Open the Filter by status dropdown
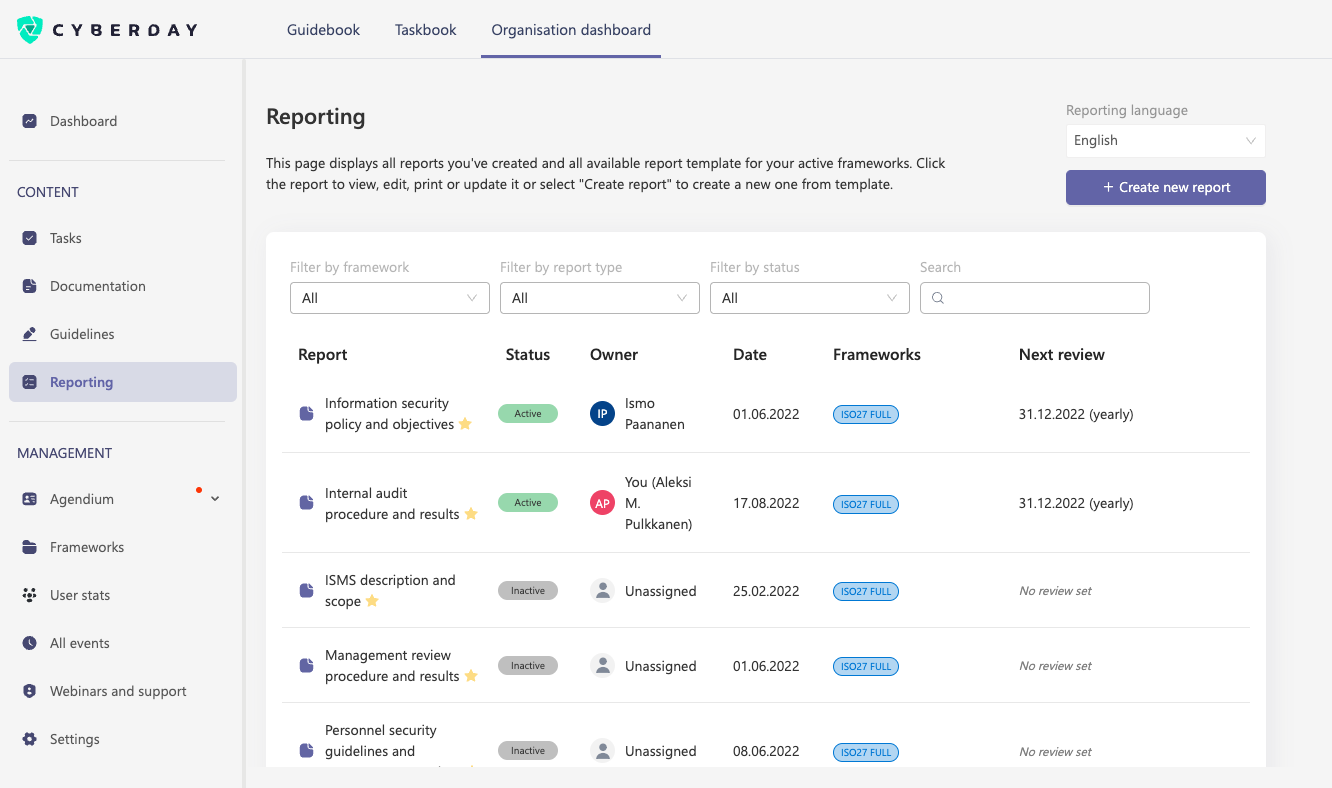The image size is (1332, 788). [x=809, y=298]
